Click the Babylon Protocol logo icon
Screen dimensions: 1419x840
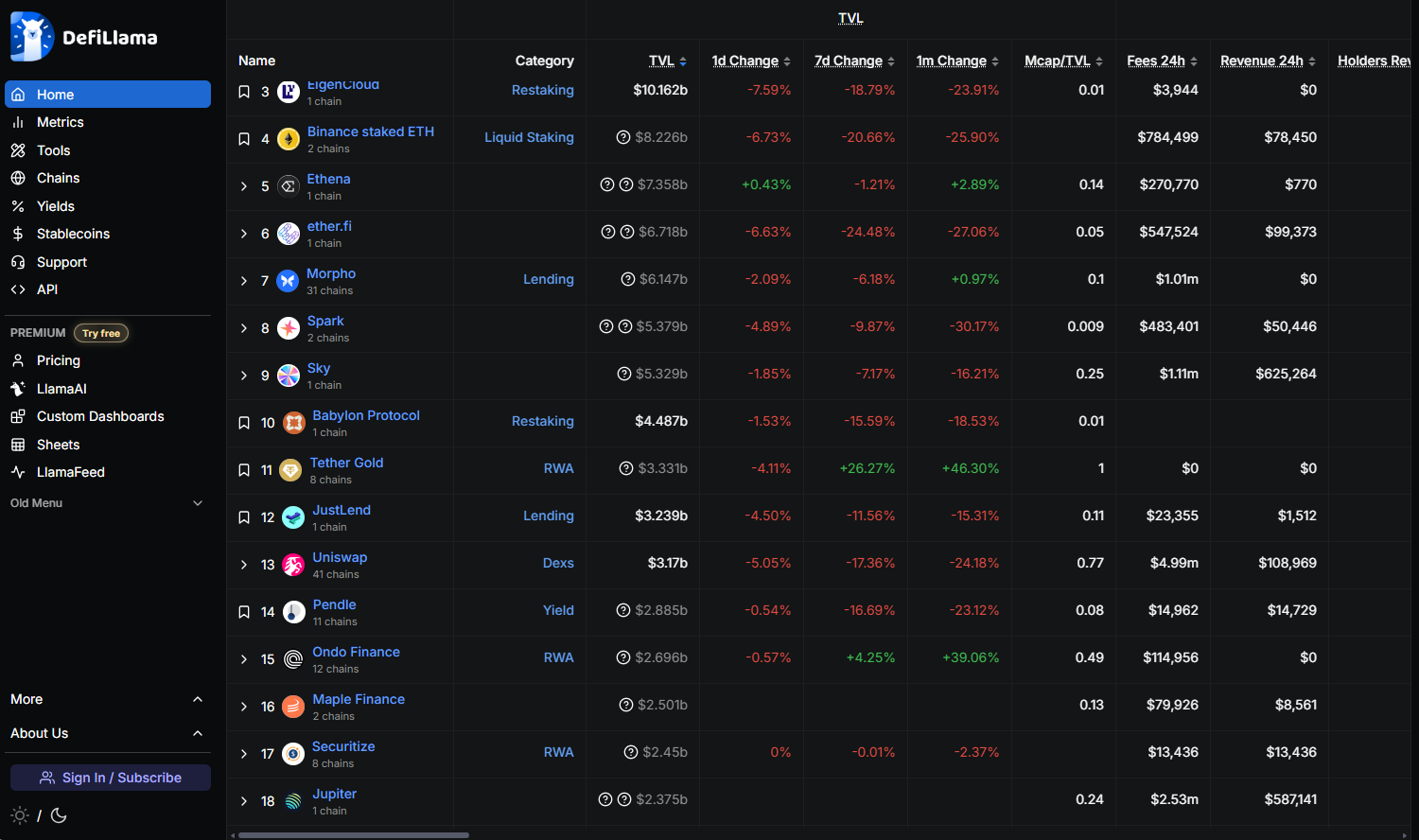pyautogui.click(x=293, y=423)
